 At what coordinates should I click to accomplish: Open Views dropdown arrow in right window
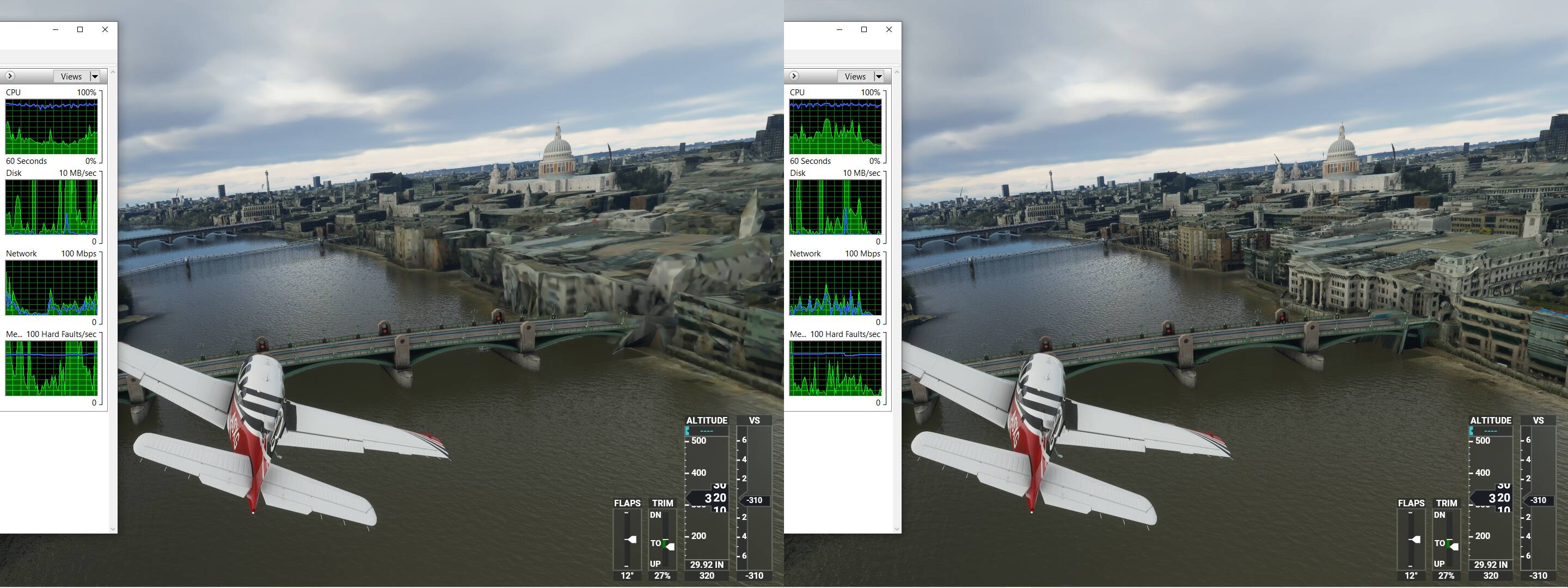coord(878,76)
